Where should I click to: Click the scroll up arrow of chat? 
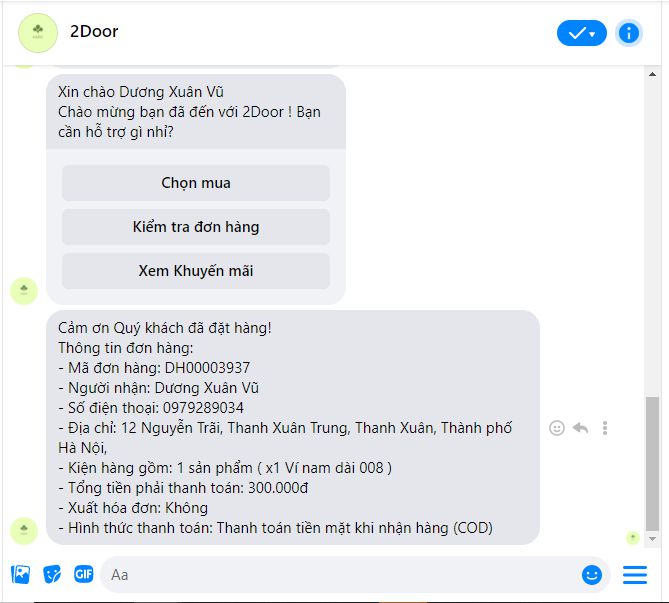[x=652, y=74]
